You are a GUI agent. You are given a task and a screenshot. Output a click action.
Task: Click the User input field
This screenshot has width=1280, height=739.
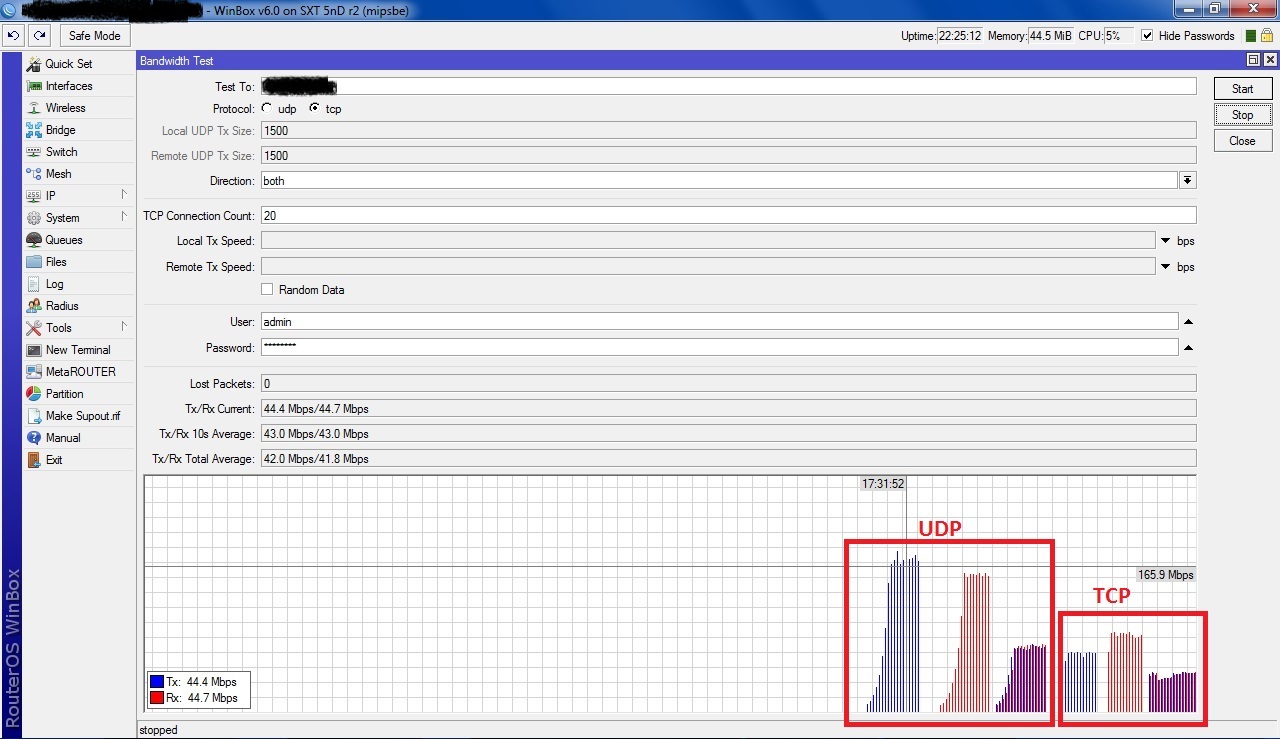click(719, 322)
